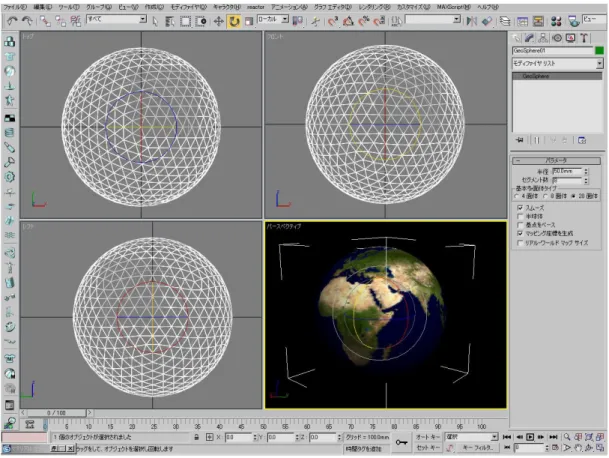Open the Modify panel tab icon
The width and height of the screenshot is (609, 458).
529,38
